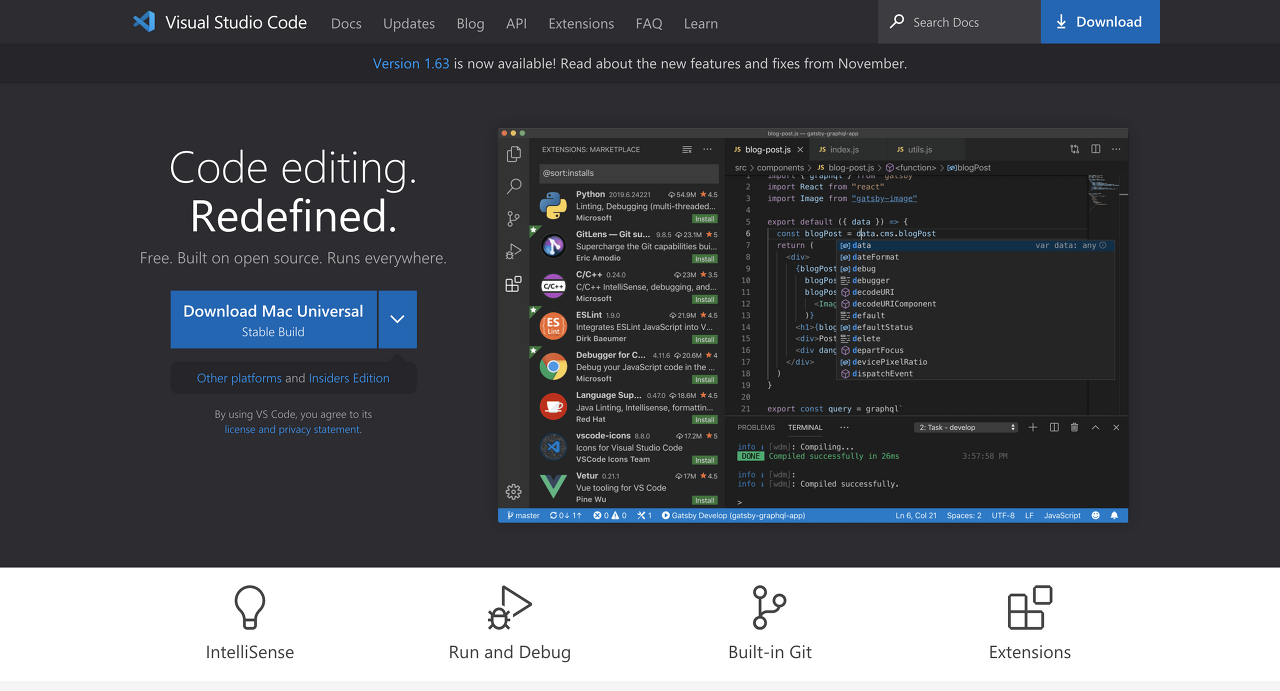Open the Docs menu item
This screenshot has width=1280, height=691.
click(x=346, y=23)
